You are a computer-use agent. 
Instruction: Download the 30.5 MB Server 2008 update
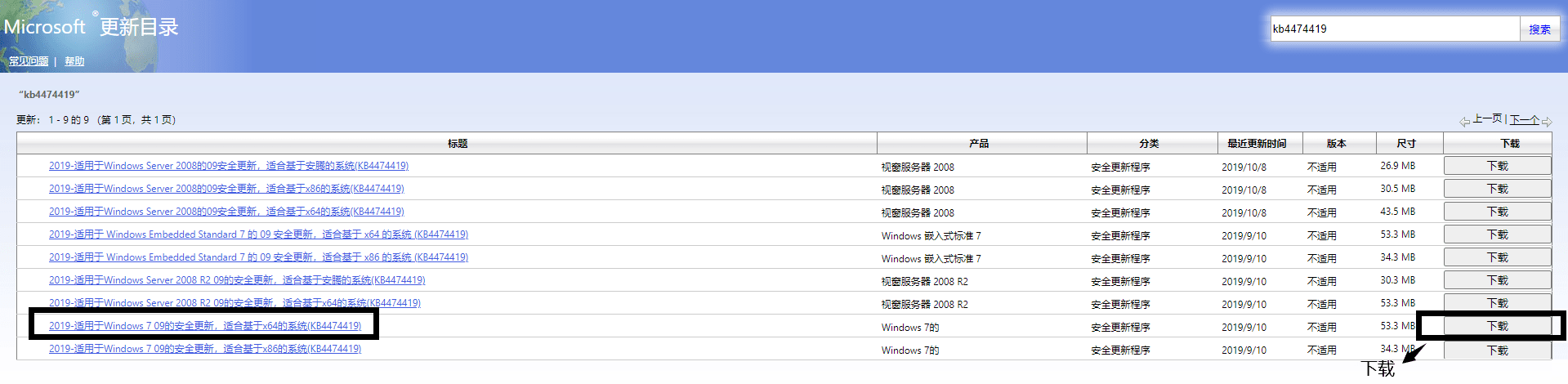click(x=1497, y=189)
